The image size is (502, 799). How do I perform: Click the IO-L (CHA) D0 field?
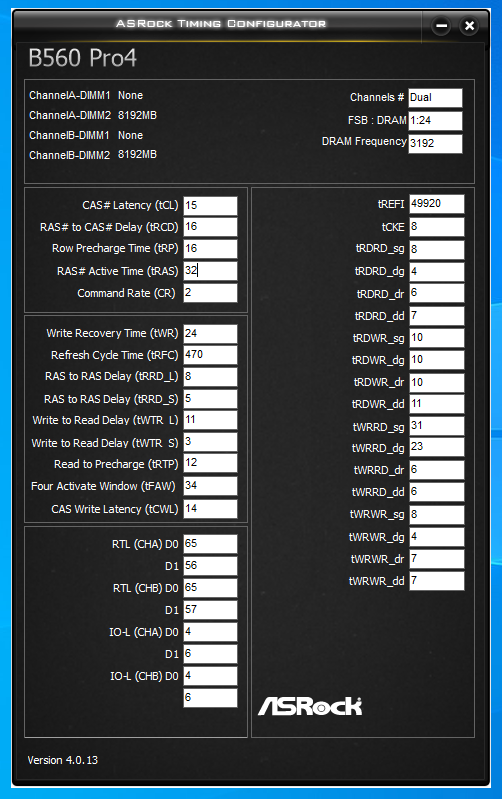(x=210, y=632)
